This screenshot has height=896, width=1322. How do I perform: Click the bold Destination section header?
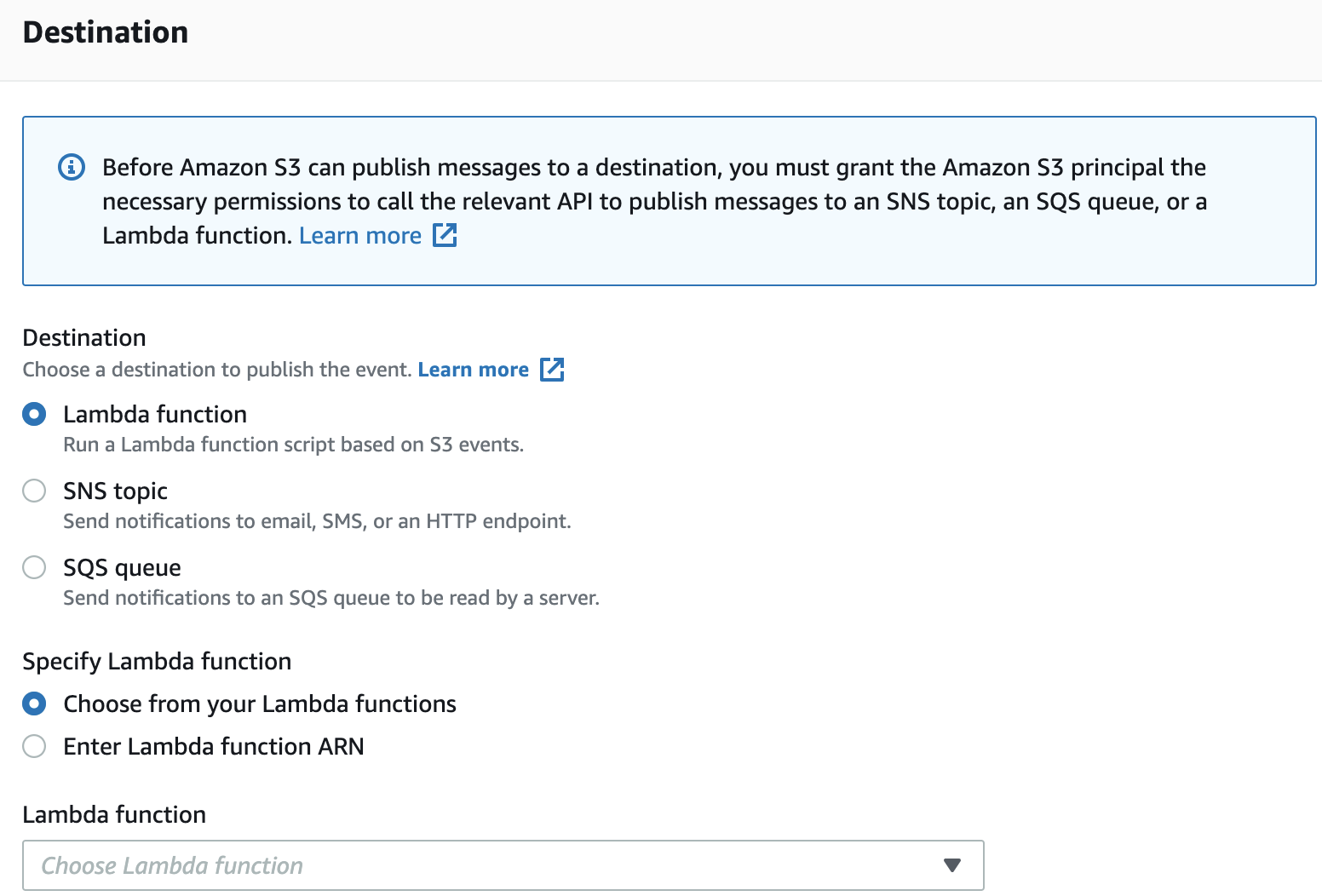point(106,32)
